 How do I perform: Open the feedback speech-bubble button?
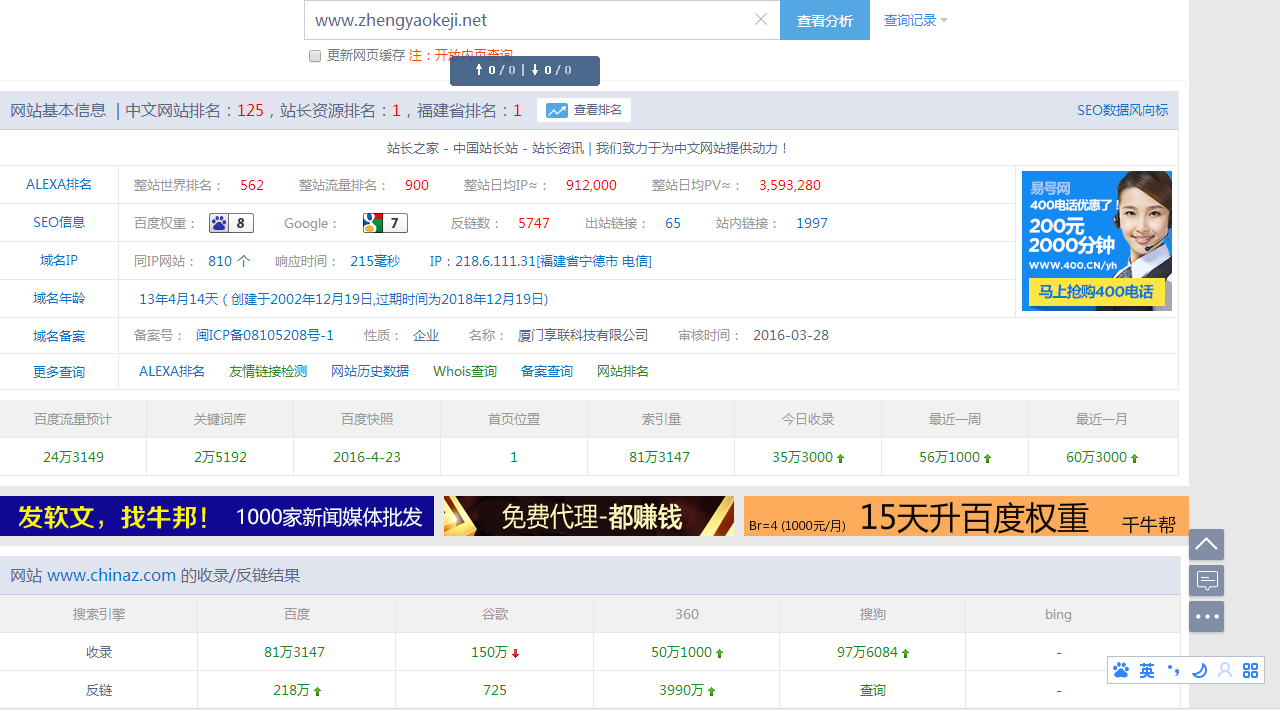coord(1206,580)
